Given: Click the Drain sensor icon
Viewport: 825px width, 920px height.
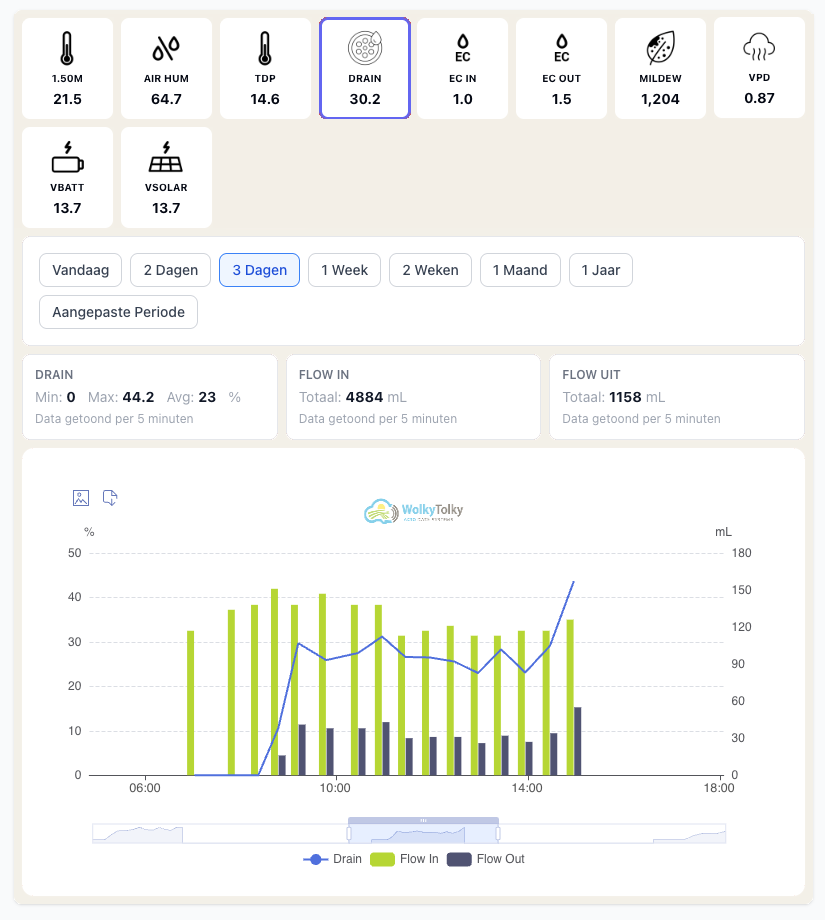Looking at the screenshot, I should 365,48.
